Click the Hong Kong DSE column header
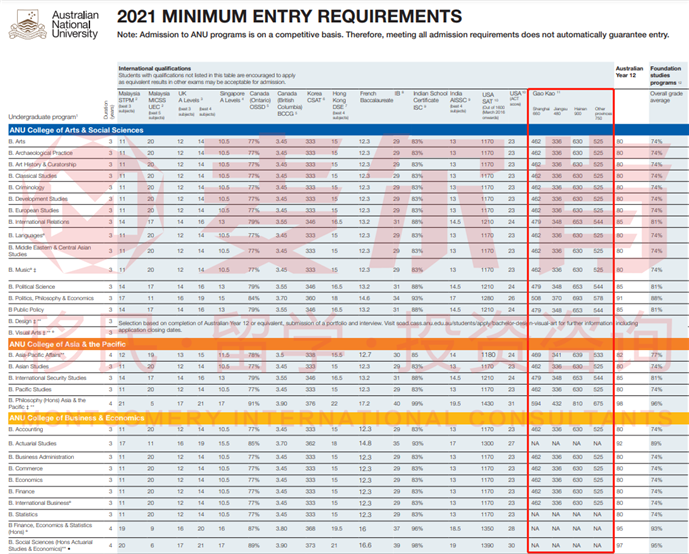Image resolution: width=689 pixels, height=554 pixels. coord(341,104)
